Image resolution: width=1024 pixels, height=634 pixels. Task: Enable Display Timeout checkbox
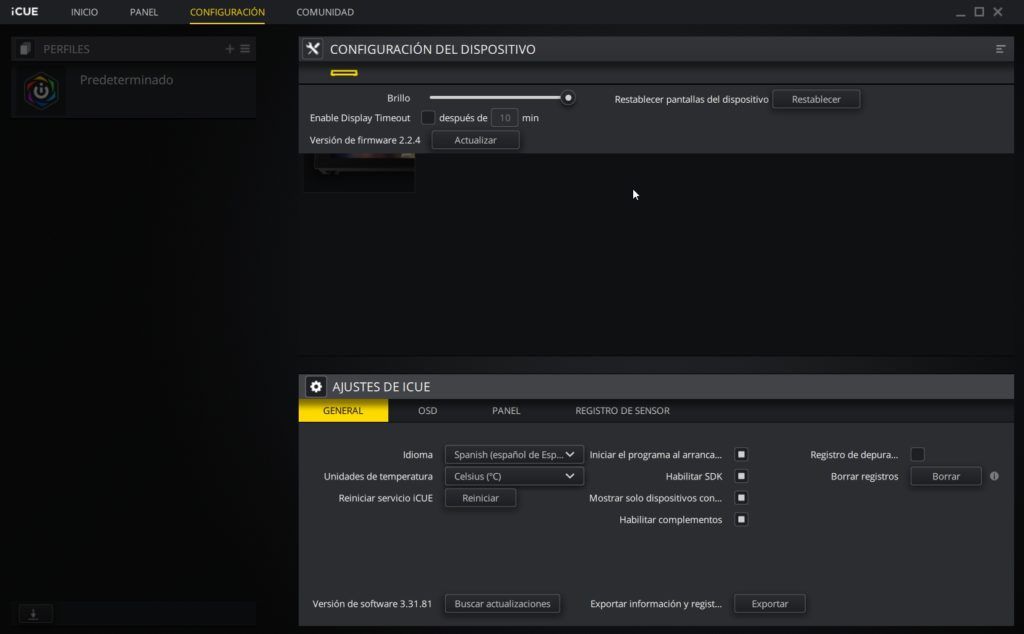point(428,118)
